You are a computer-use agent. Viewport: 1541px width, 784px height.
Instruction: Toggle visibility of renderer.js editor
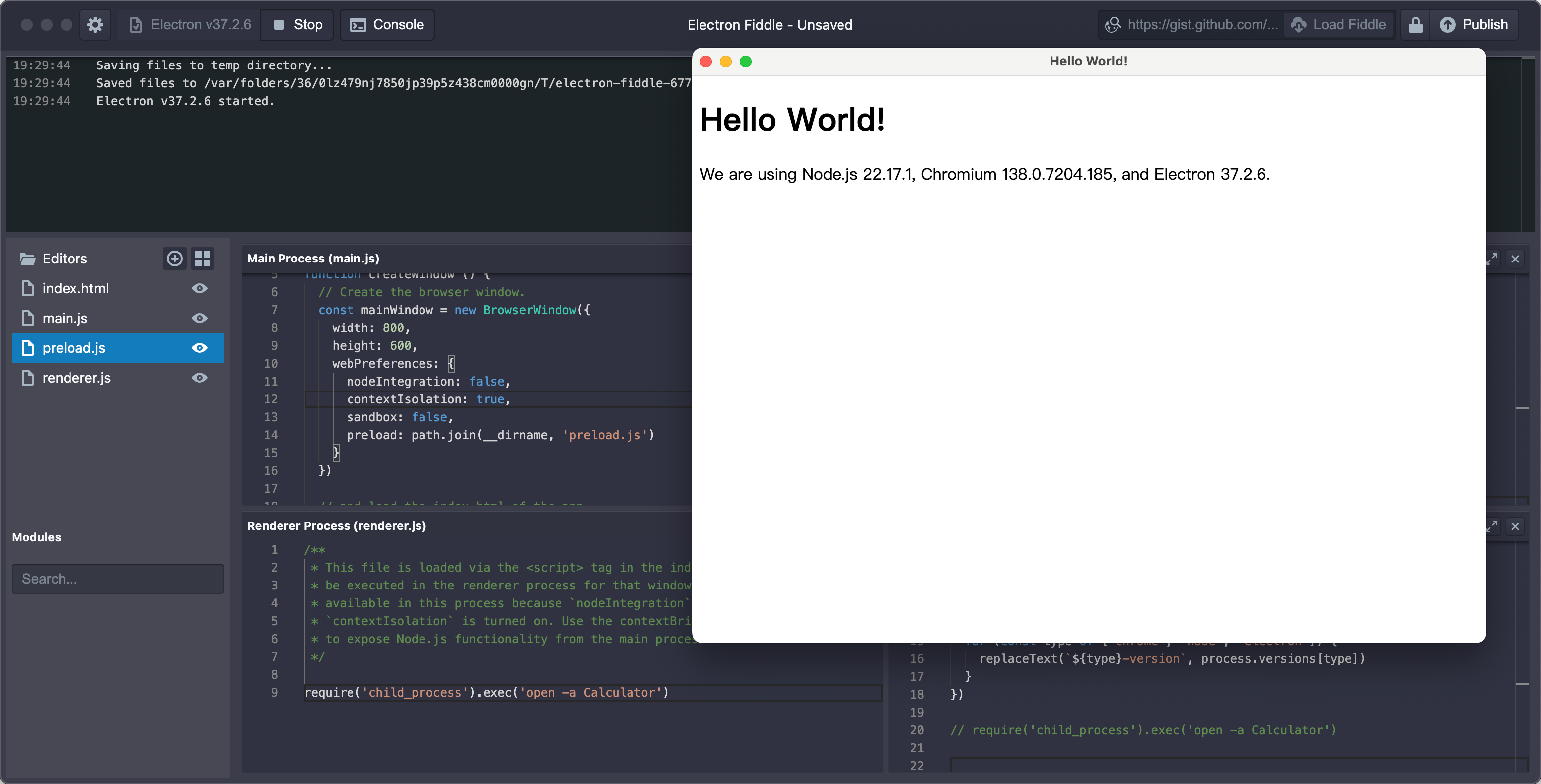(200, 378)
